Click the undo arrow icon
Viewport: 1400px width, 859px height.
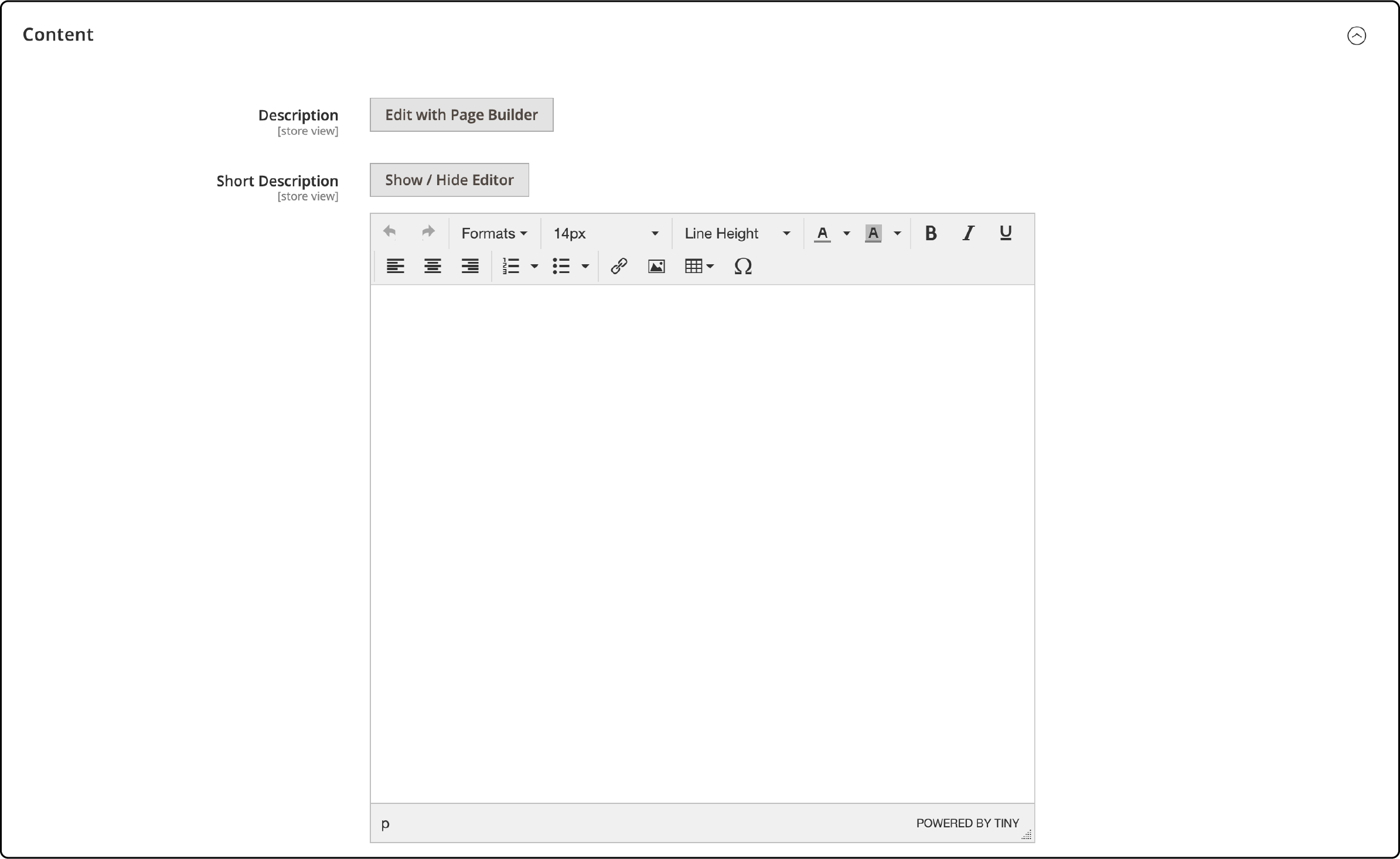(390, 232)
